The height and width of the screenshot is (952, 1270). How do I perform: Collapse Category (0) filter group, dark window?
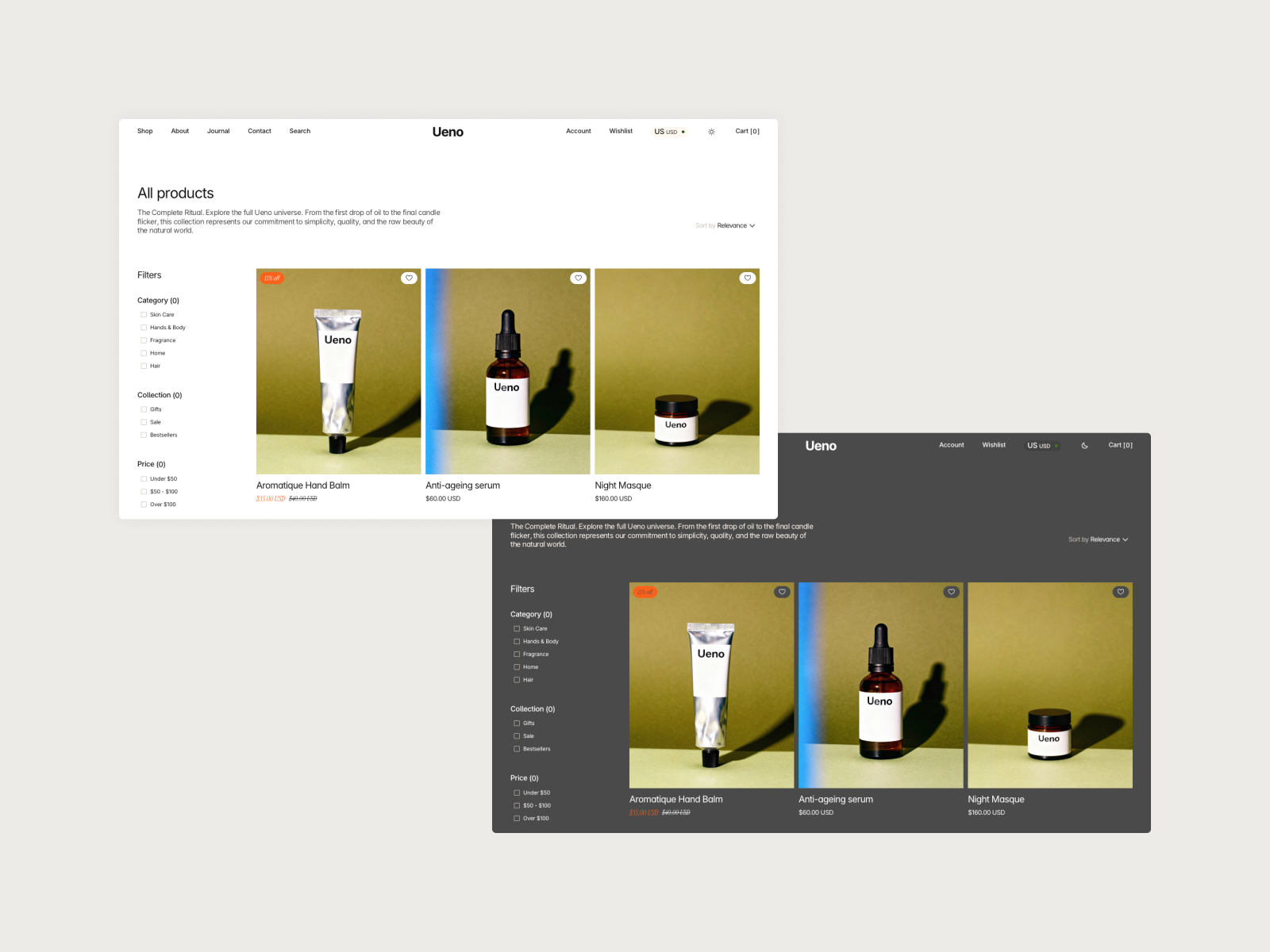531,615
